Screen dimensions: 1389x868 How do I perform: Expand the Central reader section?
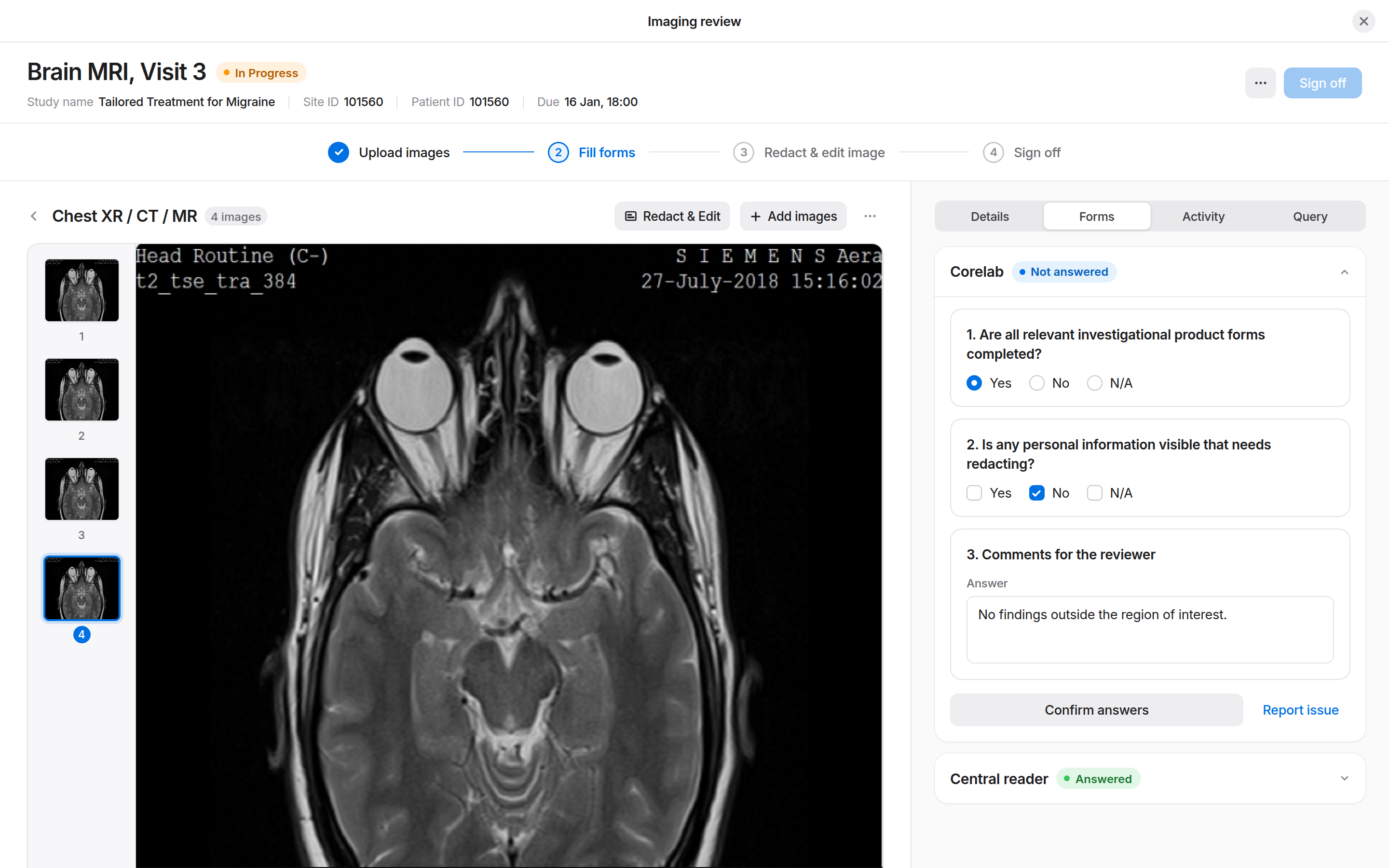(1344, 778)
